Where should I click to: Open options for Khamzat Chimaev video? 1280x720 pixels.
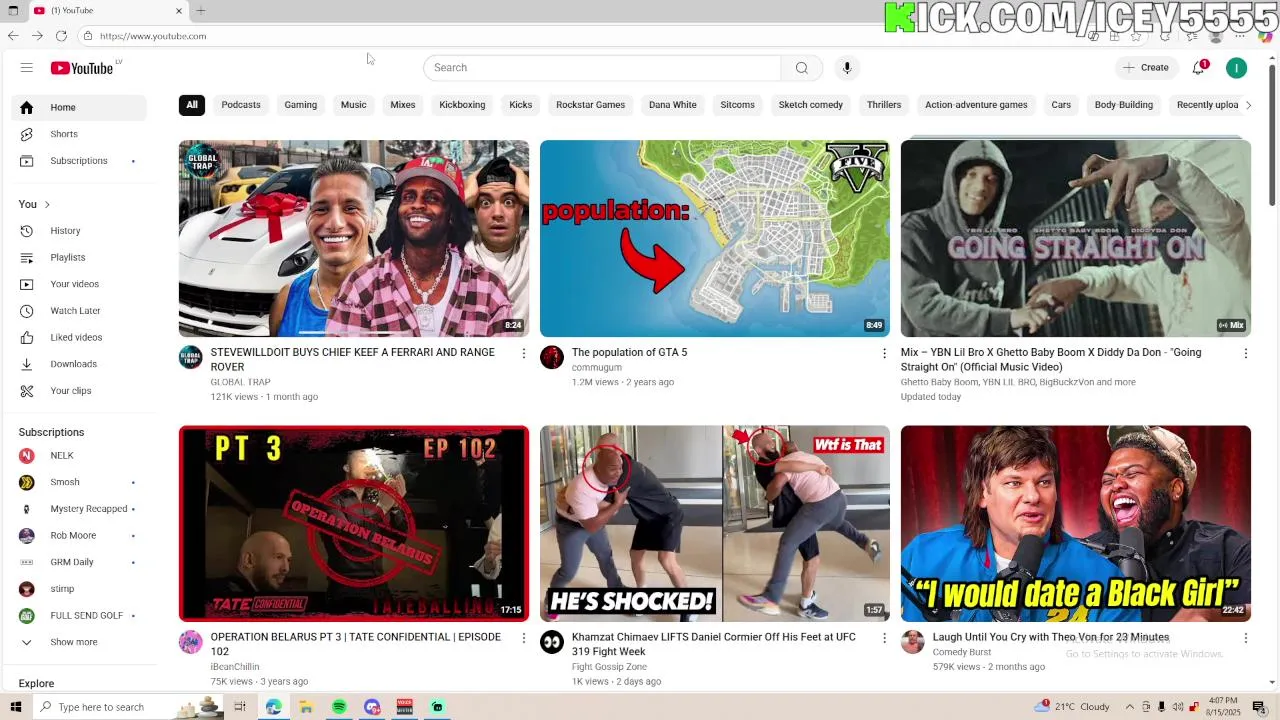coord(884,638)
